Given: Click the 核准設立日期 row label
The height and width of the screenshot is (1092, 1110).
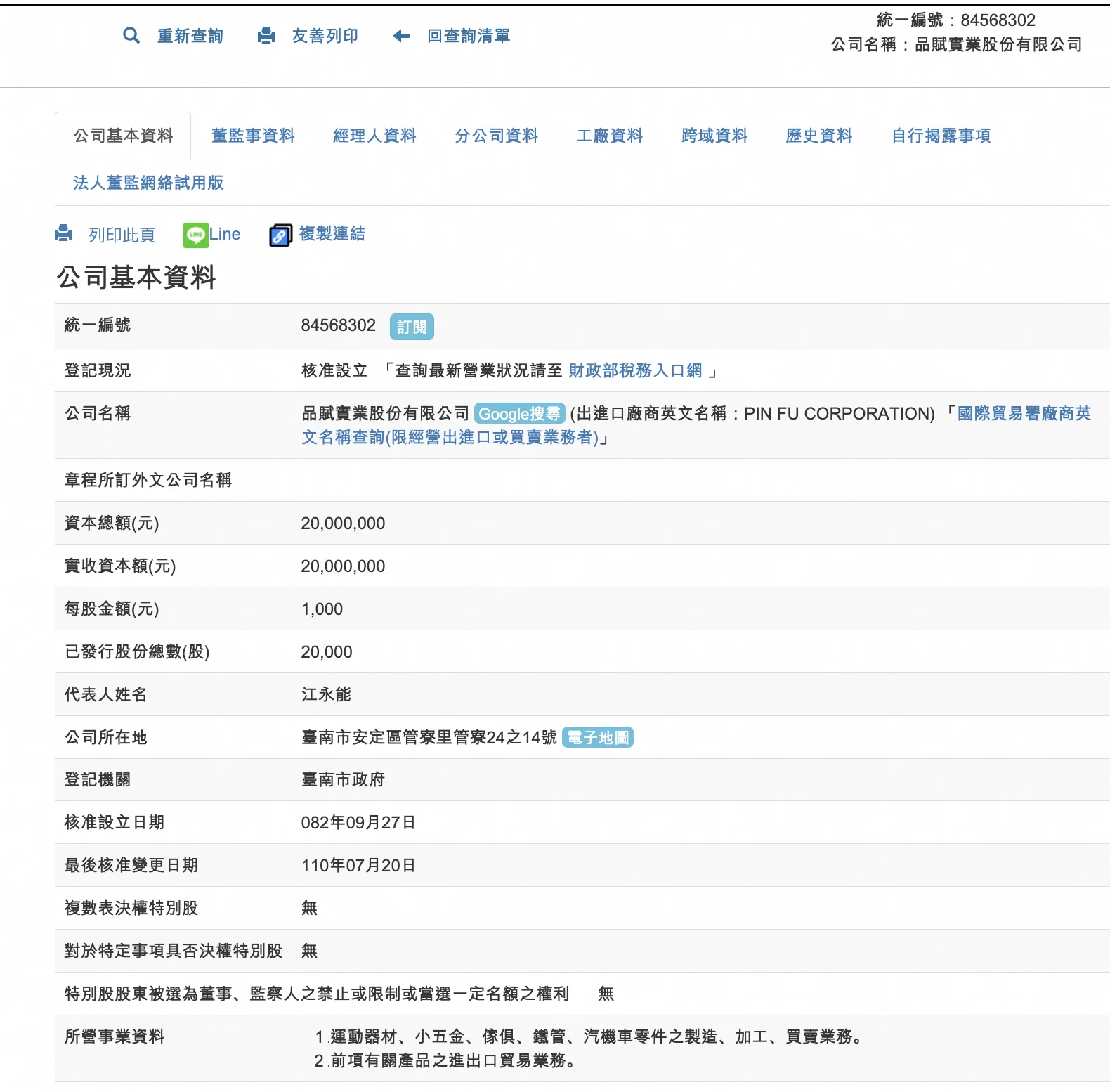Looking at the screenshot, I should point(115,822).
